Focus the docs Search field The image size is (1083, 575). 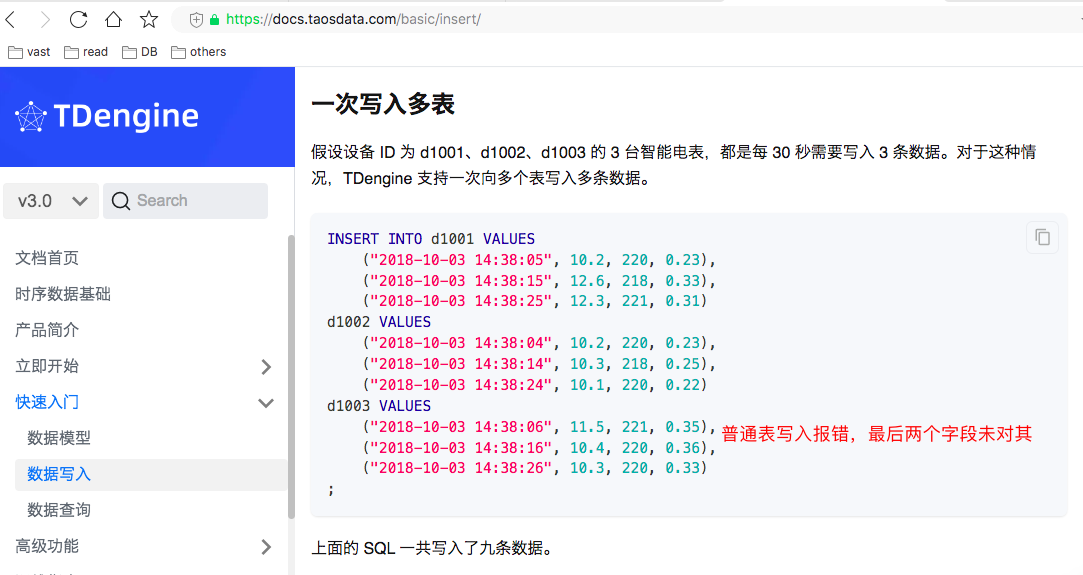pos(185,201)
